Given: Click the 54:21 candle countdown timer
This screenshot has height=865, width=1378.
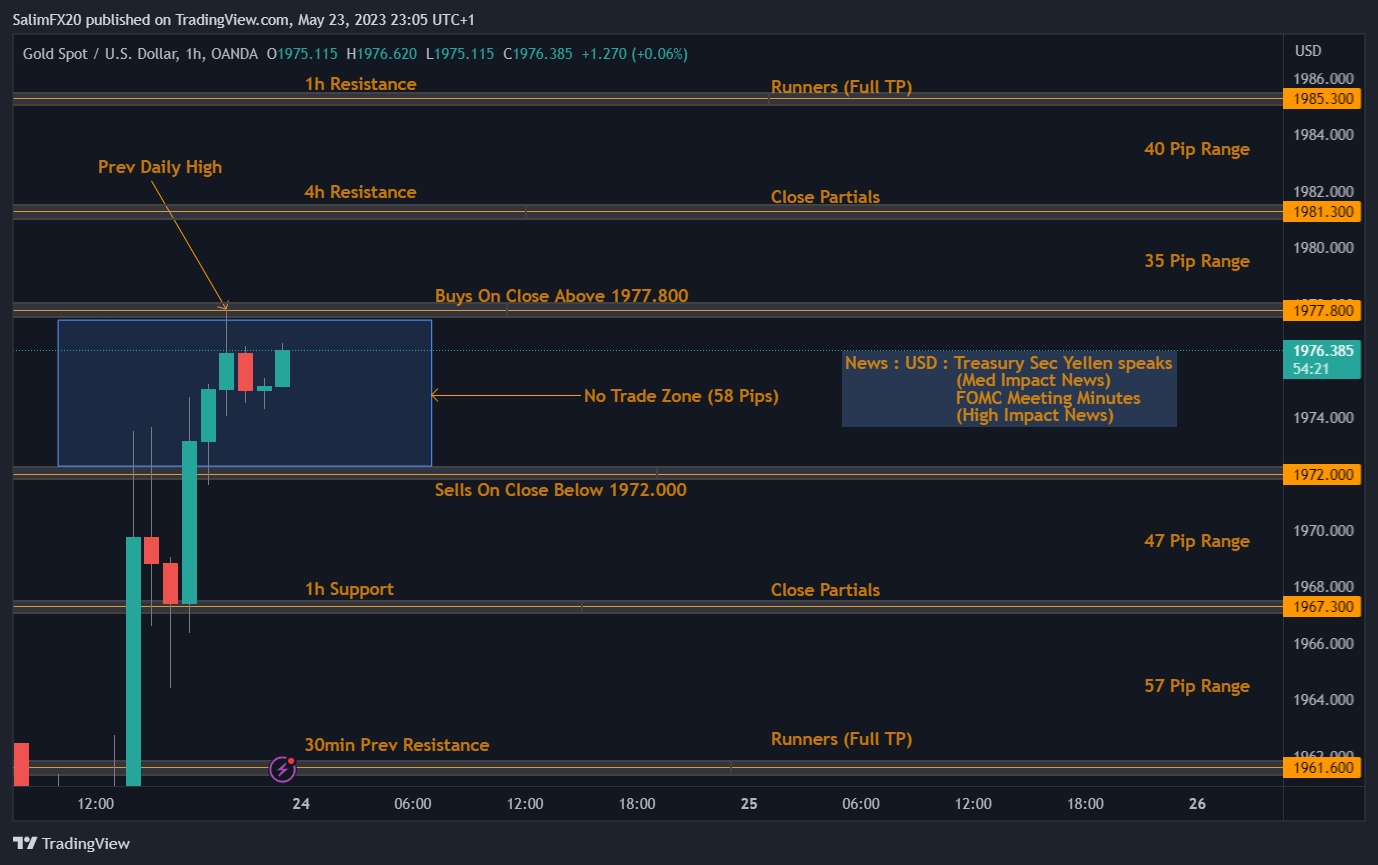Looking at the screenshot, I should (x=1312, y=368).
